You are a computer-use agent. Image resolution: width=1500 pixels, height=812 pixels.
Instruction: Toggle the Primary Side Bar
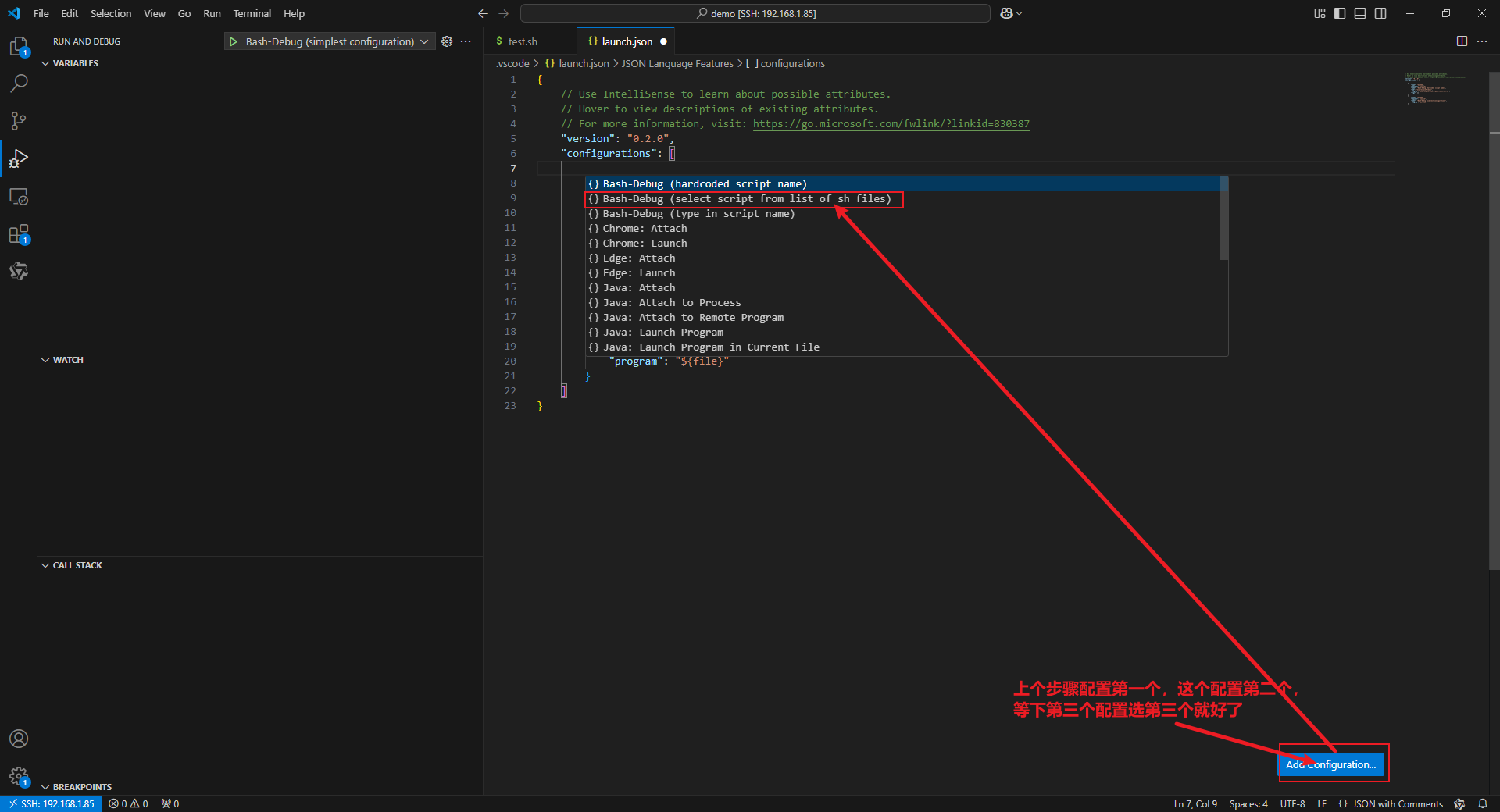pos(1340,13)
